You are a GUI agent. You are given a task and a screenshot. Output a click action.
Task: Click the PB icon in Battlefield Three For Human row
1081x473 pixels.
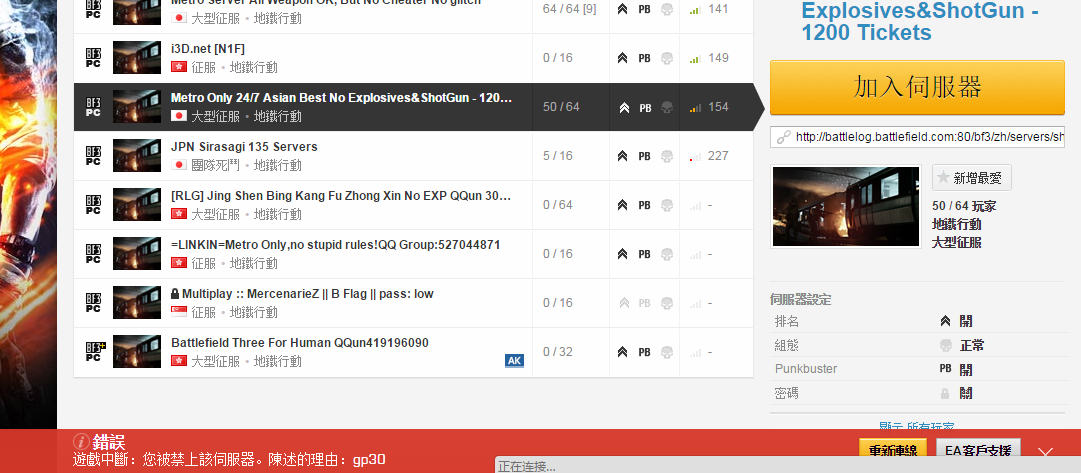click(x=644, y=352)
